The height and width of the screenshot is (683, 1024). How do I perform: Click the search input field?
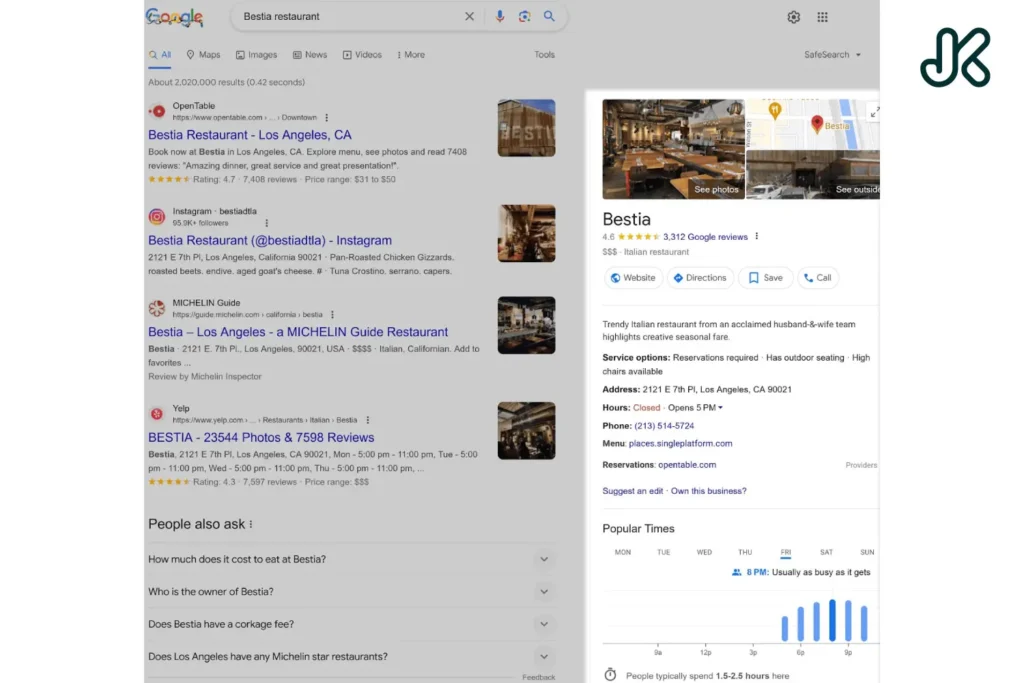349,16
